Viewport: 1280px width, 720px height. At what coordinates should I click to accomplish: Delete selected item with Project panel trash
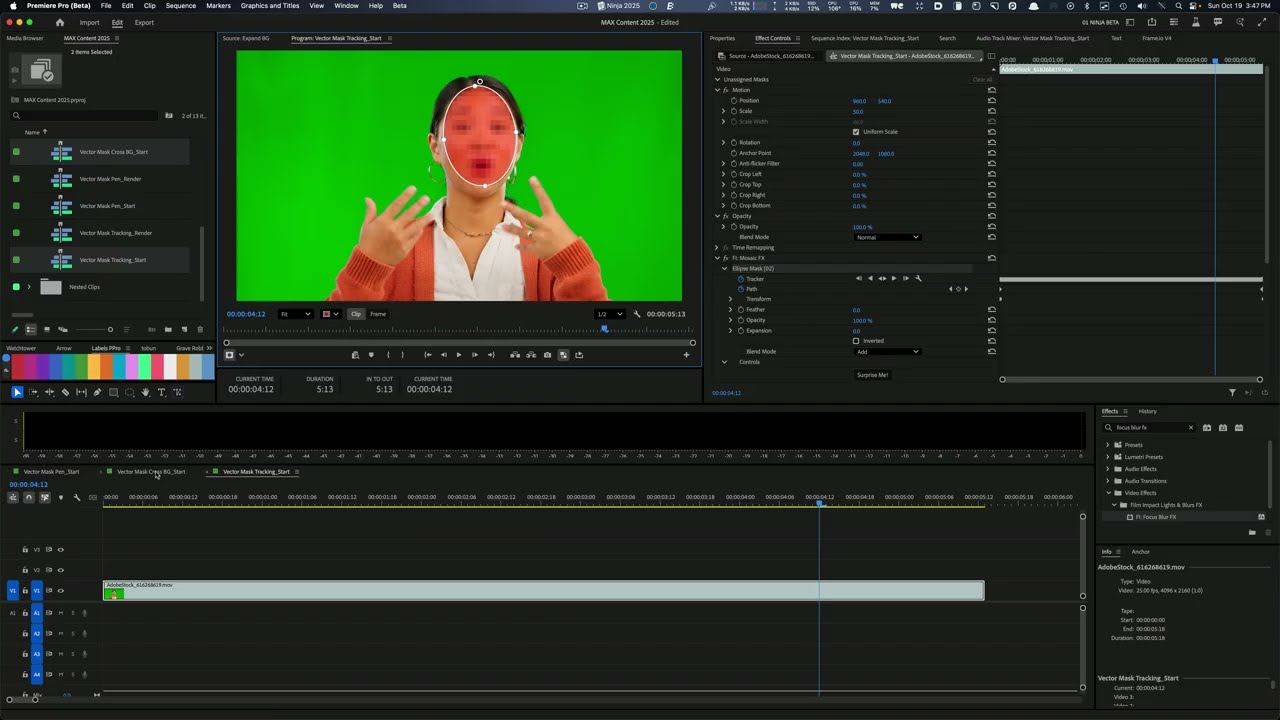[x=200, y=329]
